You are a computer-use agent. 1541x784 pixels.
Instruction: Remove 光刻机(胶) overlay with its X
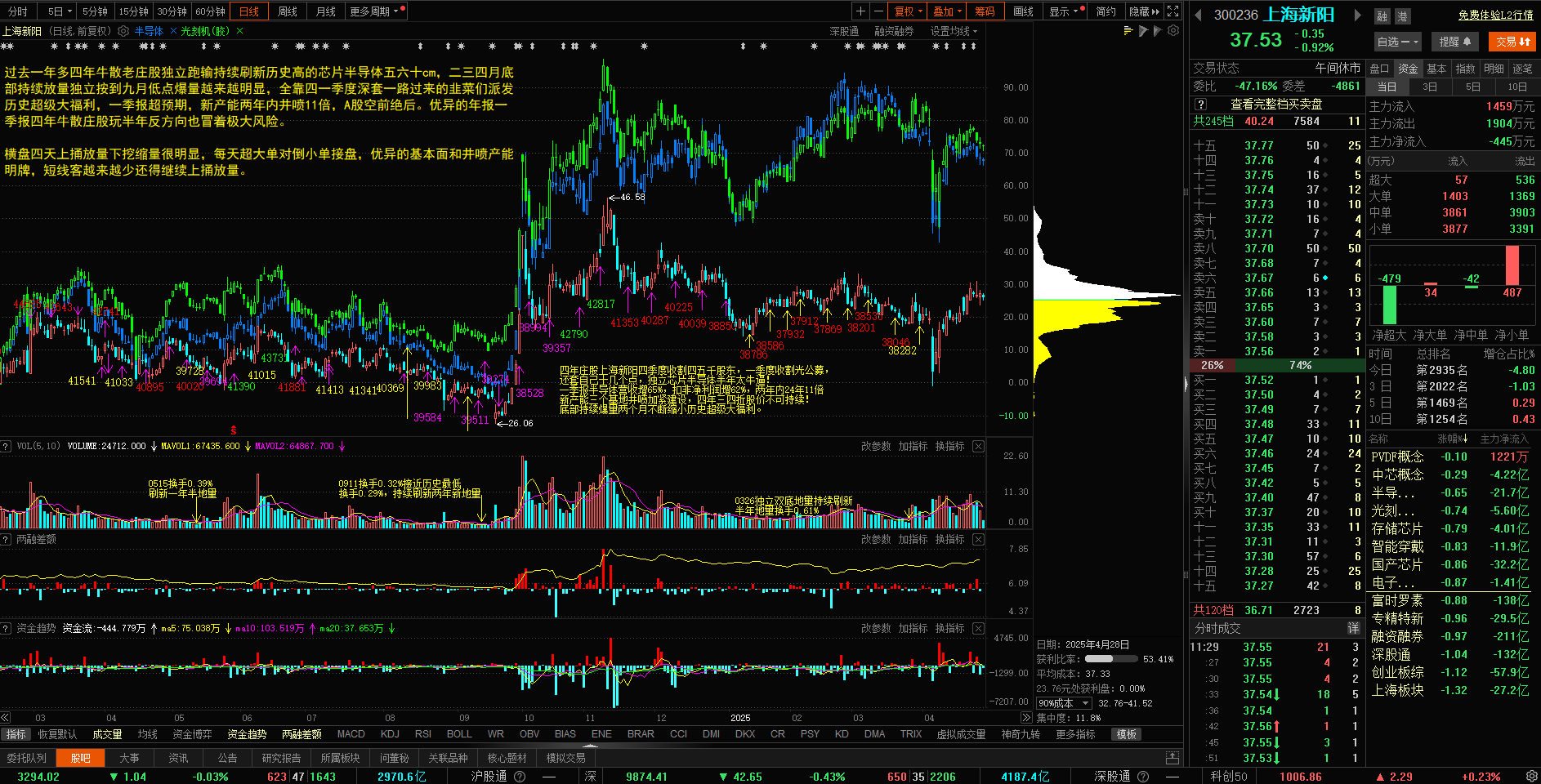pyautogui.click(x=239, y=31)
